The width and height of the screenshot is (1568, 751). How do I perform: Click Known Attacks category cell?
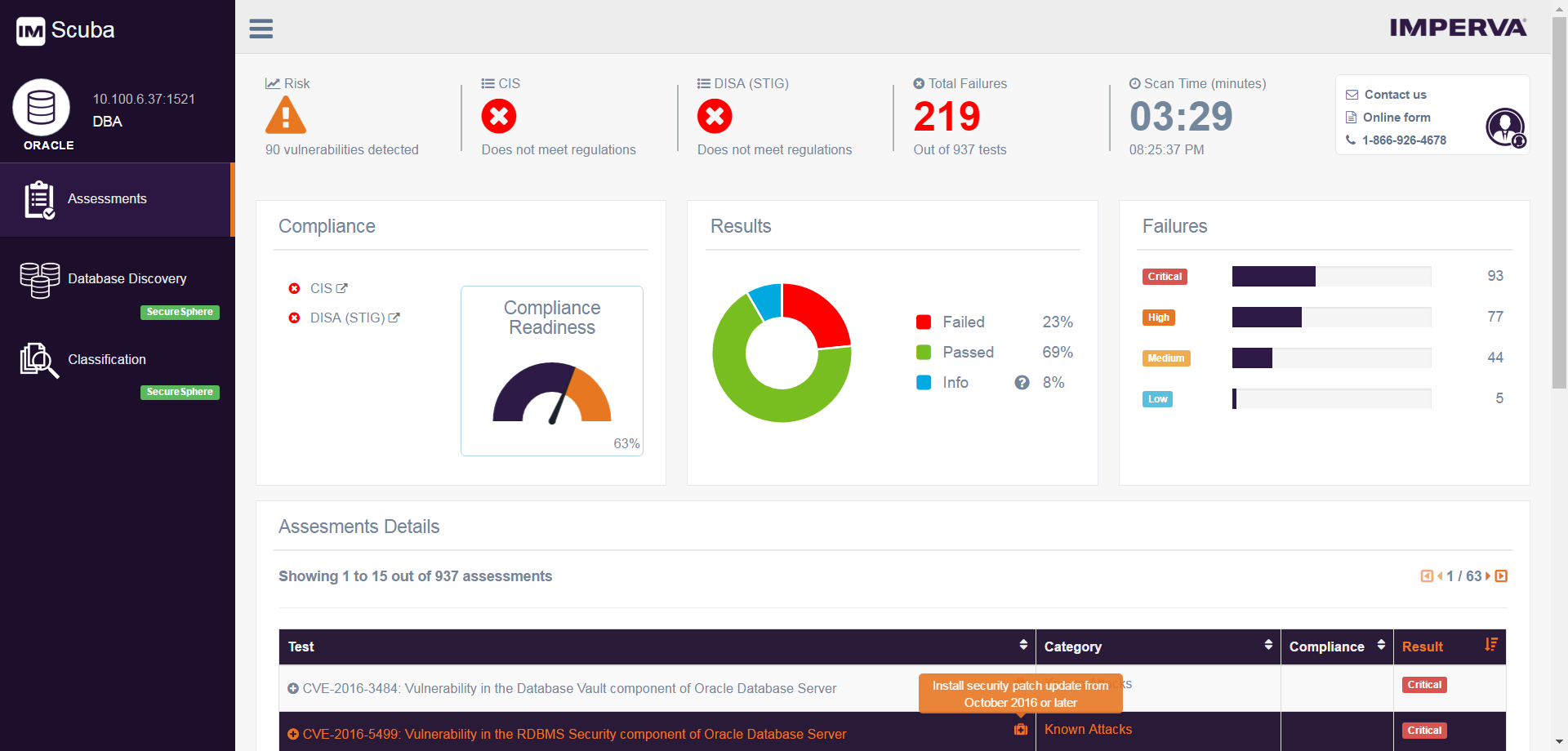(x=1088, y=730)
